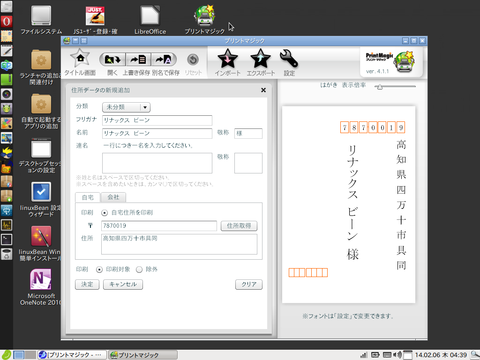The image size is (480, 360).
Task: Click the taskbar clock 14.02.06 木 04:39
Action: pos(441,355)
